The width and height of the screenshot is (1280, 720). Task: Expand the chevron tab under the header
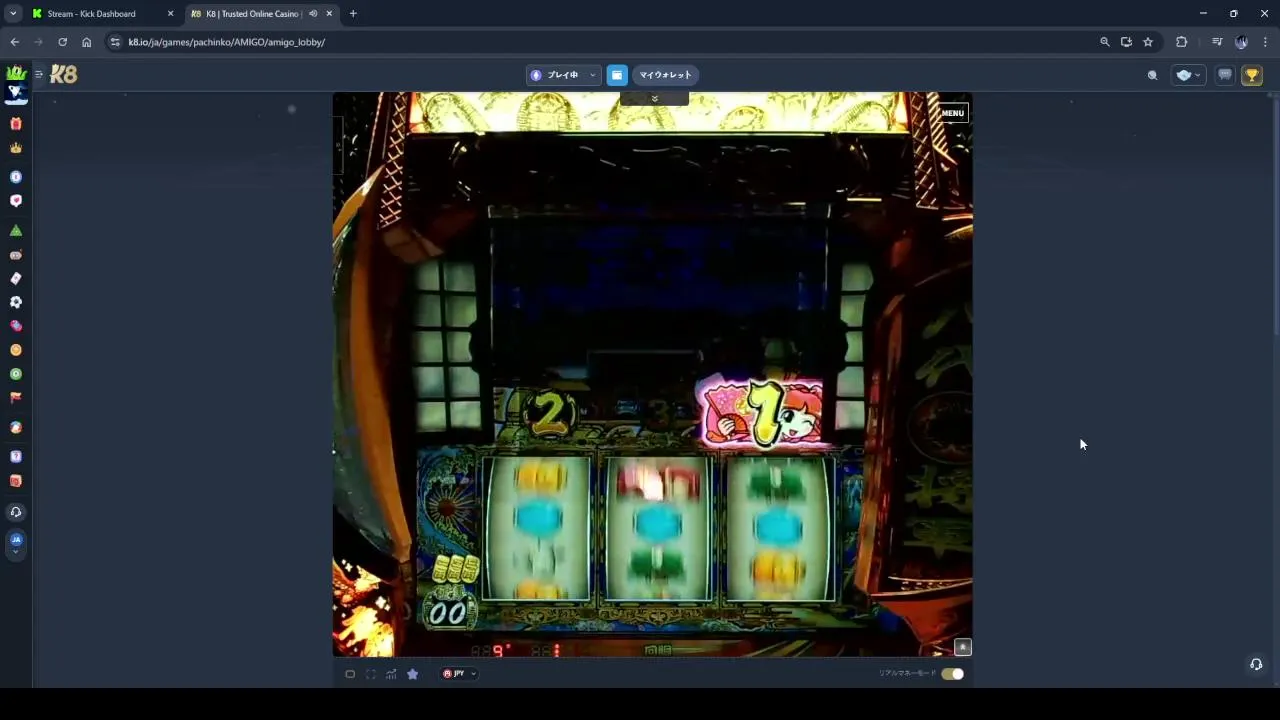pyautogui.click(x=654, y=98)
